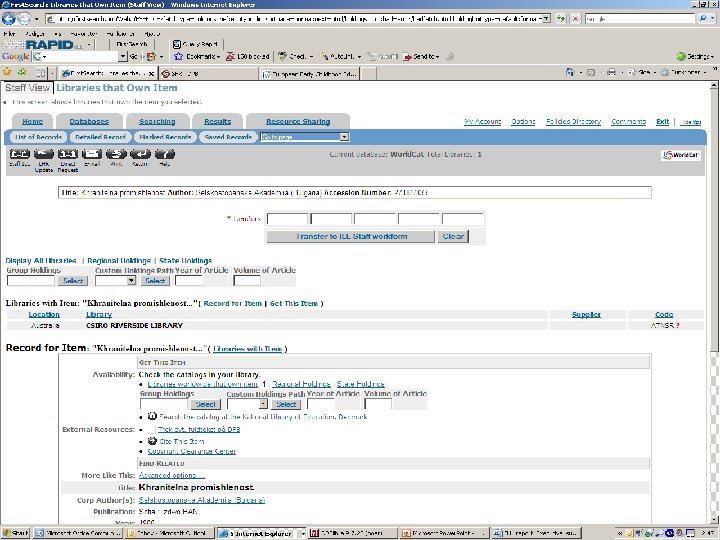The width and height of the screenshot is (720, 540).
Task: Click the IE command bar printer icon
Action: tap(611, 72)
